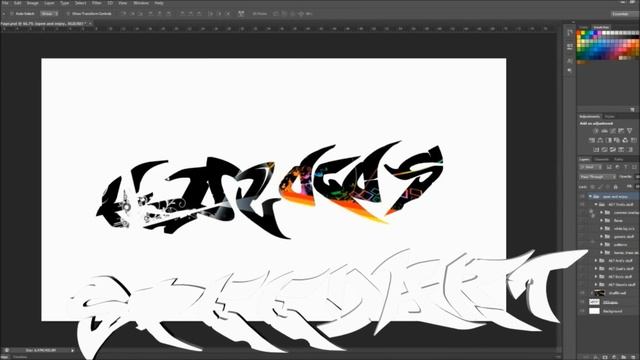This screenshot has width=640, height=360.
Task: Open the Auto-Select Group dropdown
Action: (x=49, y=13)
